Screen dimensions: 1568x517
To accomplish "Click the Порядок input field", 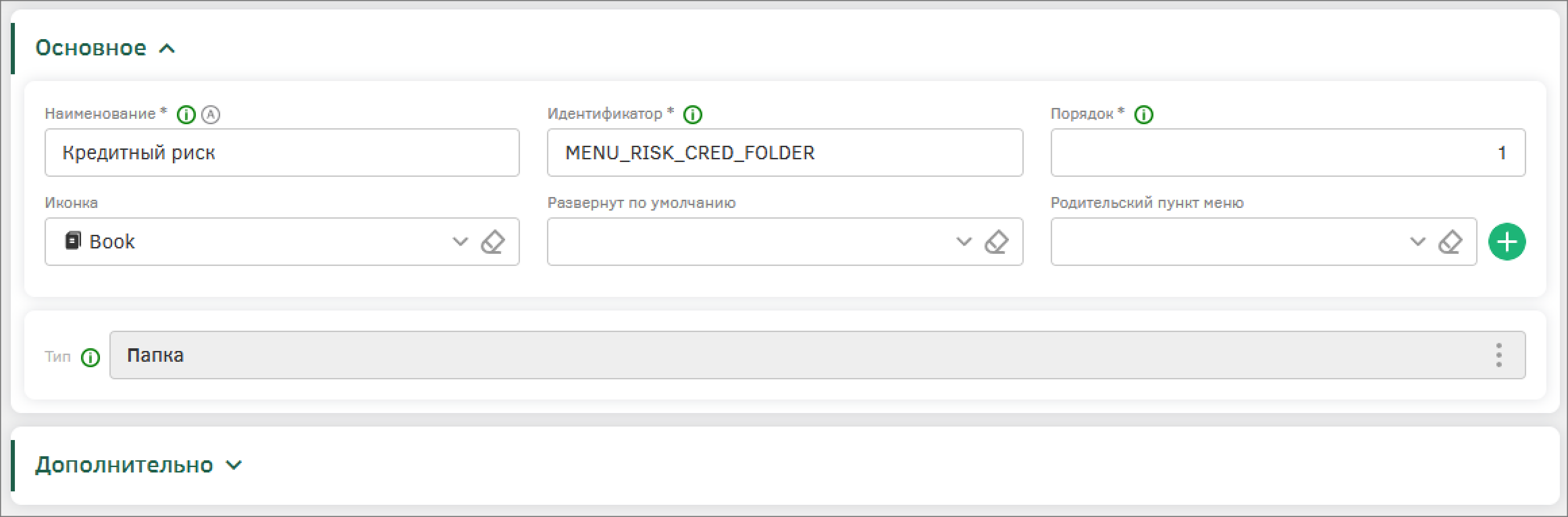I will pos(1288,153).
